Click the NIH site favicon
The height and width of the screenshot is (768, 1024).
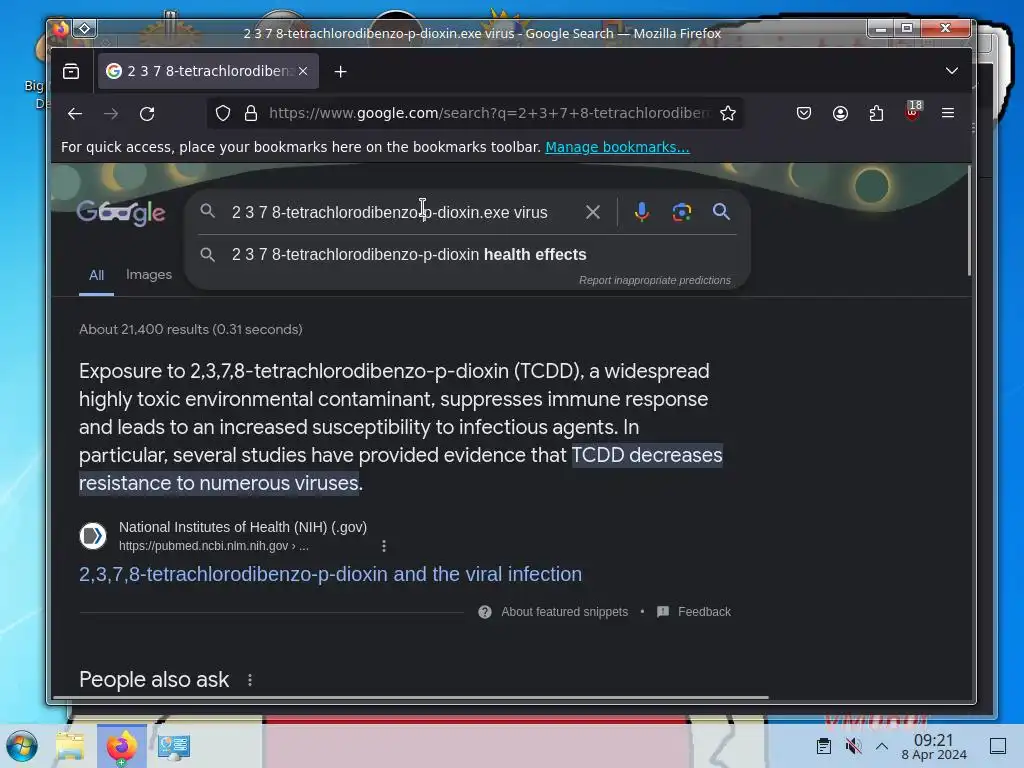(93, 536)
